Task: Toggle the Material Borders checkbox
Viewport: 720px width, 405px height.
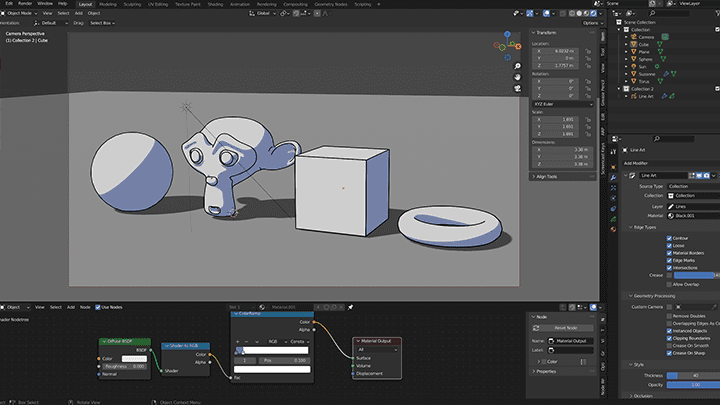Action: click(669, 253)
